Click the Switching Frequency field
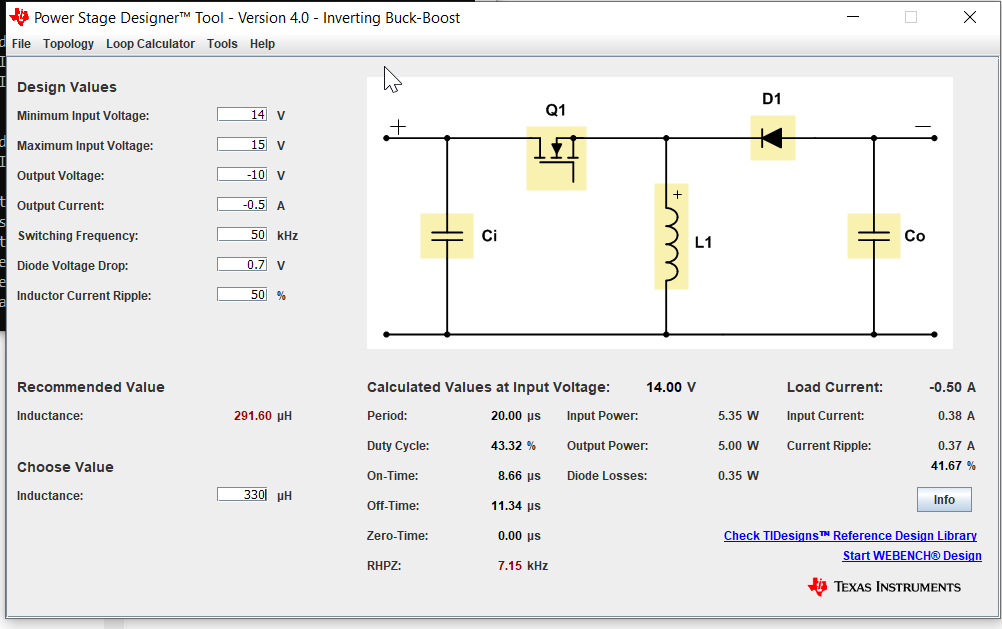 [x=242, y=235]
